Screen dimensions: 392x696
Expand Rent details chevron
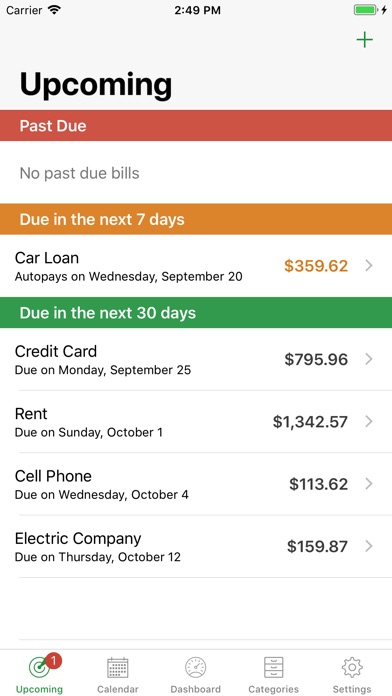[x=368, y=421]
